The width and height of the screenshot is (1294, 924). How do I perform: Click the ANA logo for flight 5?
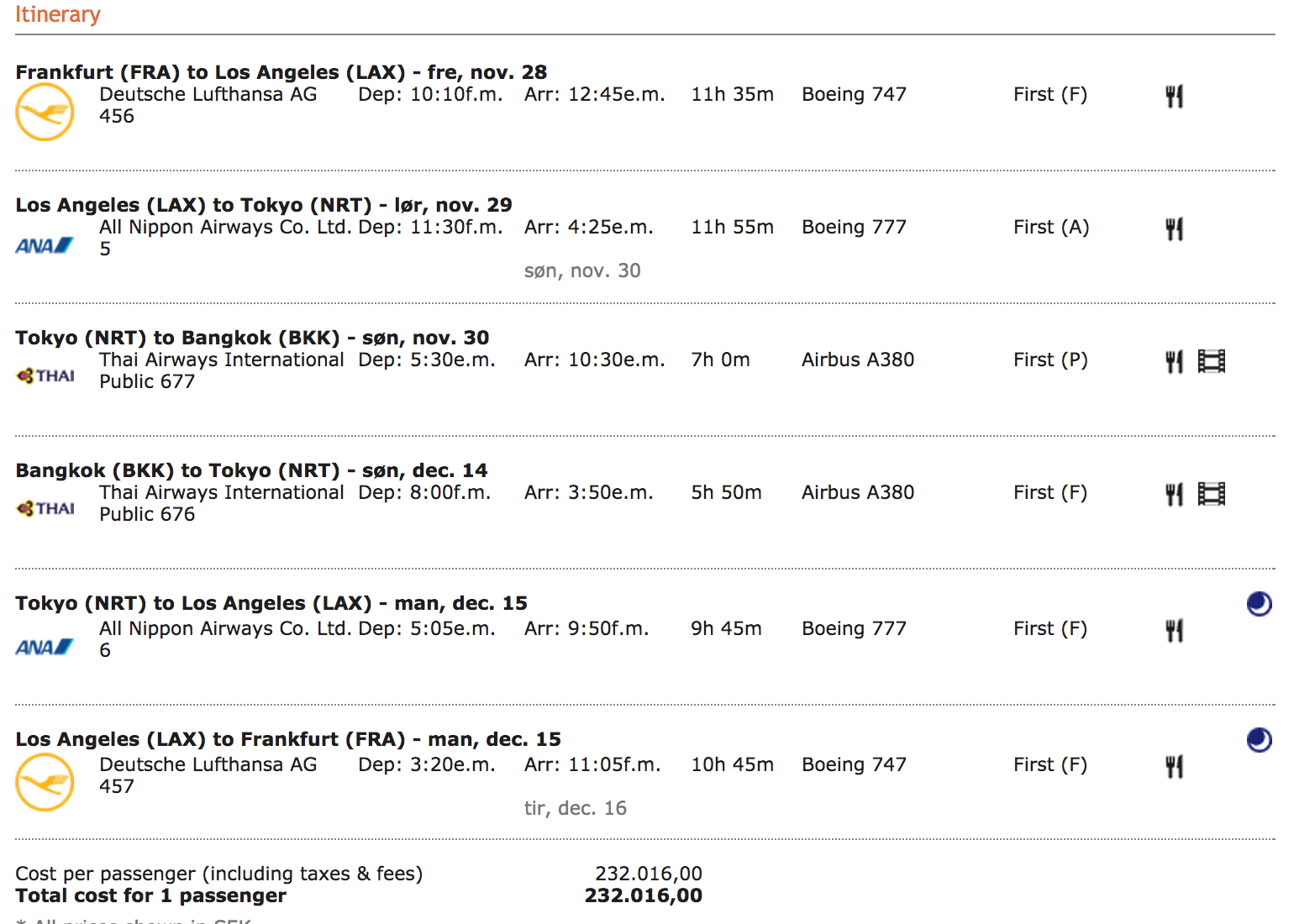tap(45, 245)
